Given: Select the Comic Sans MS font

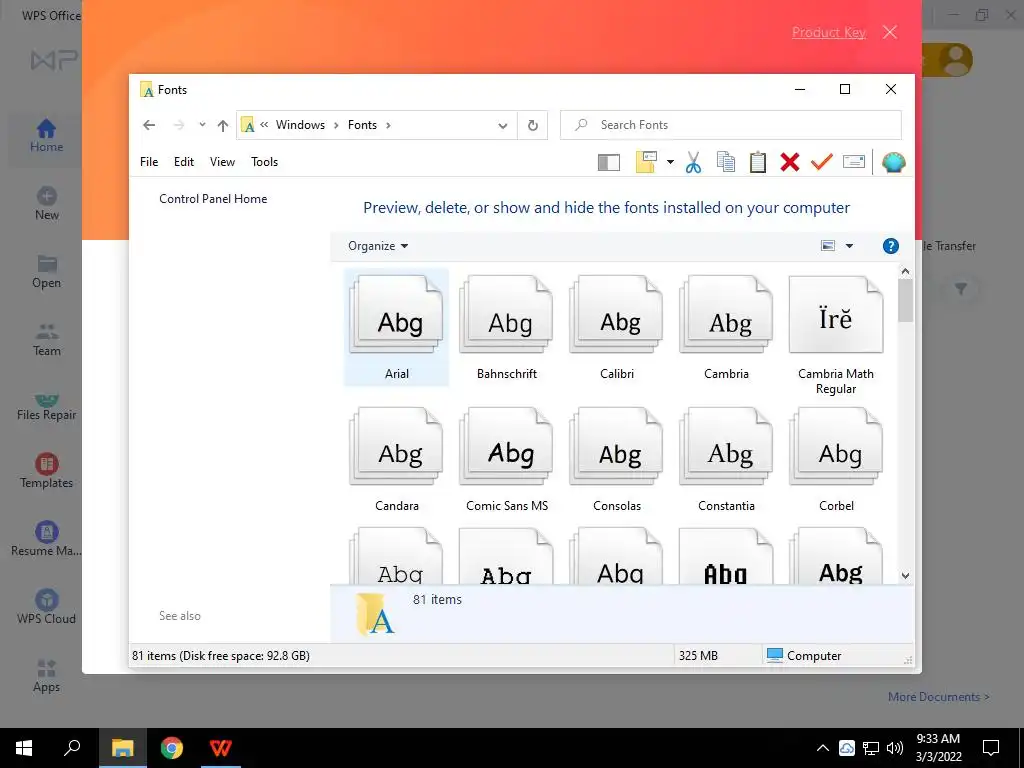Looking at the screenshot, I should coord(507,459).
